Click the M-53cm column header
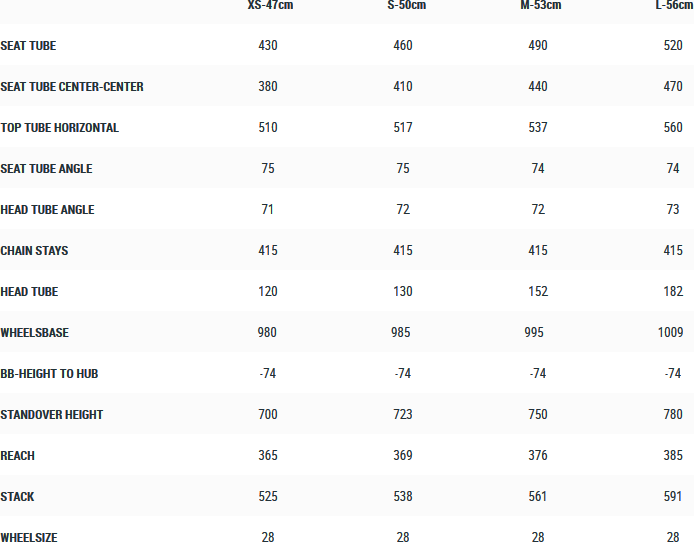Screen dimensions: 694x542 (x=539, y=6)
